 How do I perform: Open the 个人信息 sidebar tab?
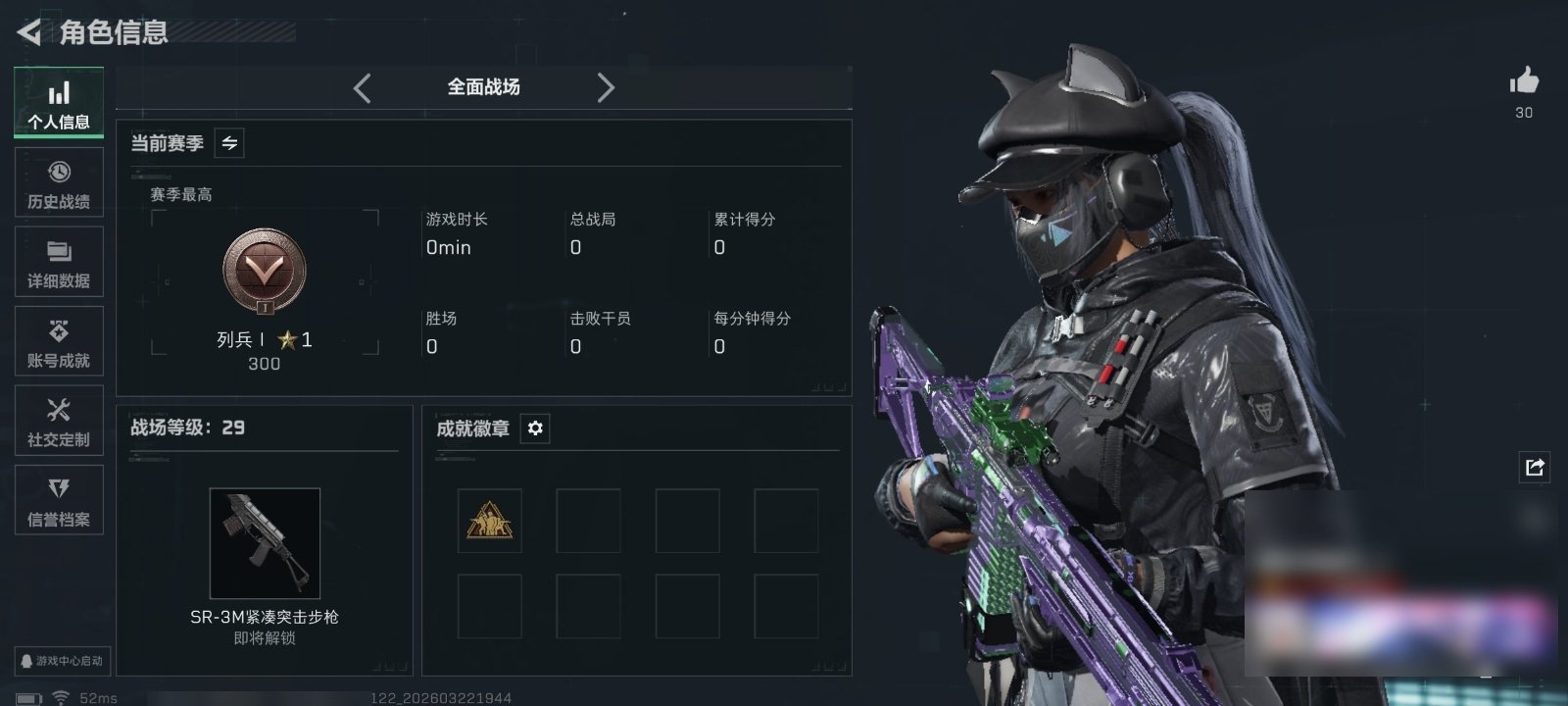pyautogui.click(x=59, y=103)
